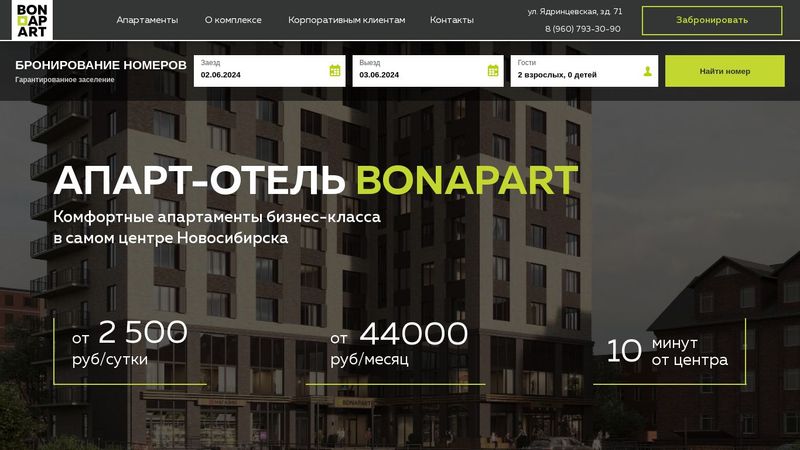Click address ул. Ядринцевская, зд. 71
The width and height of the screenshot is (800, 450).
[575, 11]
